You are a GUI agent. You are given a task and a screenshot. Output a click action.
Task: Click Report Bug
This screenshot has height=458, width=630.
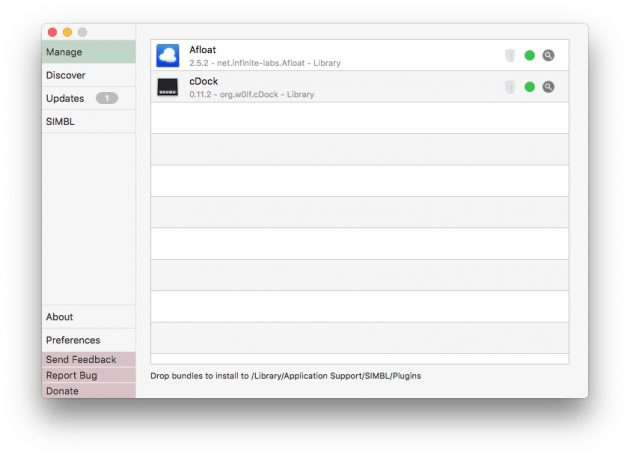(88, 375)
